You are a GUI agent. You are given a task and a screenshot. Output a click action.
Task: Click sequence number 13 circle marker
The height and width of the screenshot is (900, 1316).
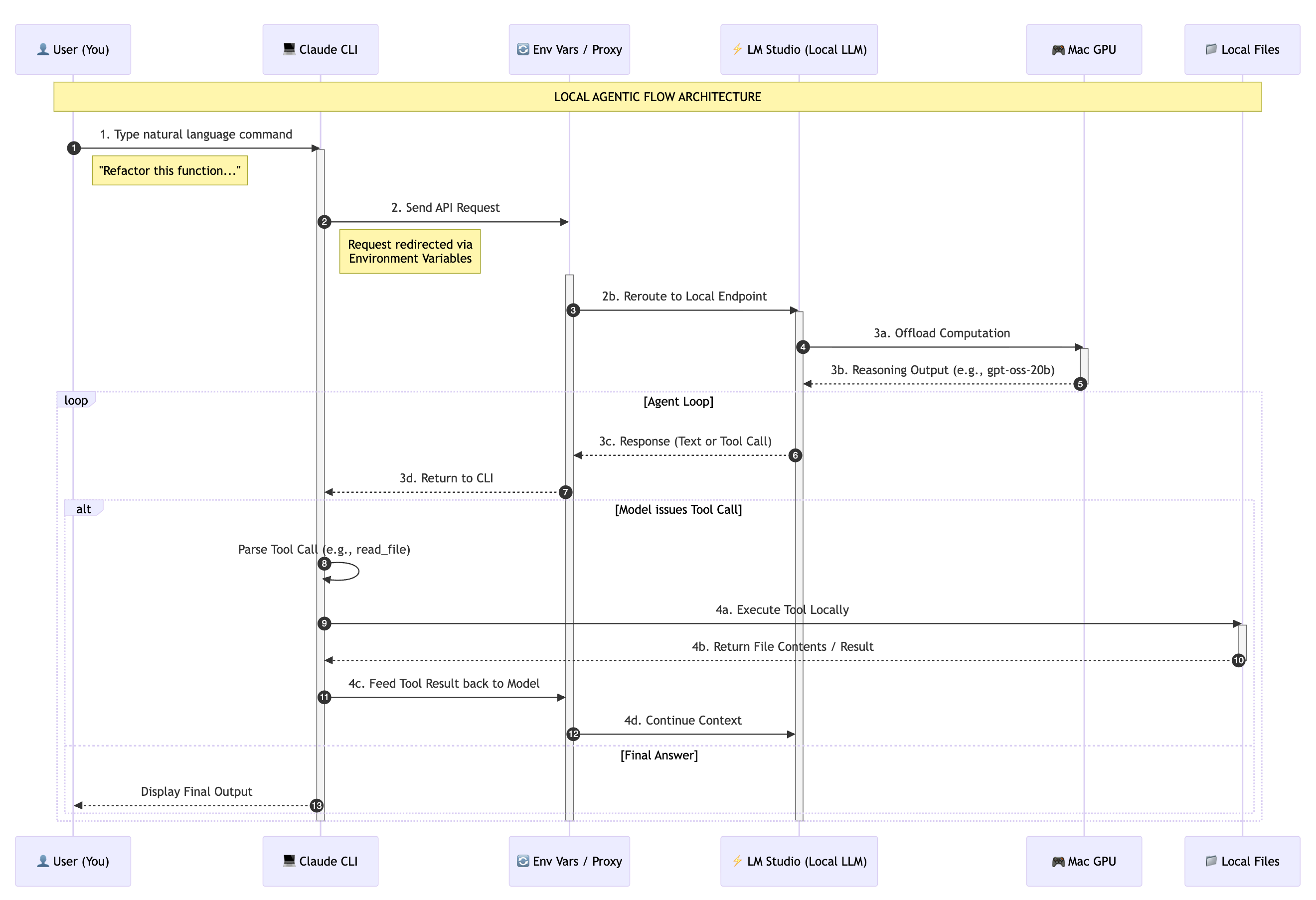tap(317, 805)
